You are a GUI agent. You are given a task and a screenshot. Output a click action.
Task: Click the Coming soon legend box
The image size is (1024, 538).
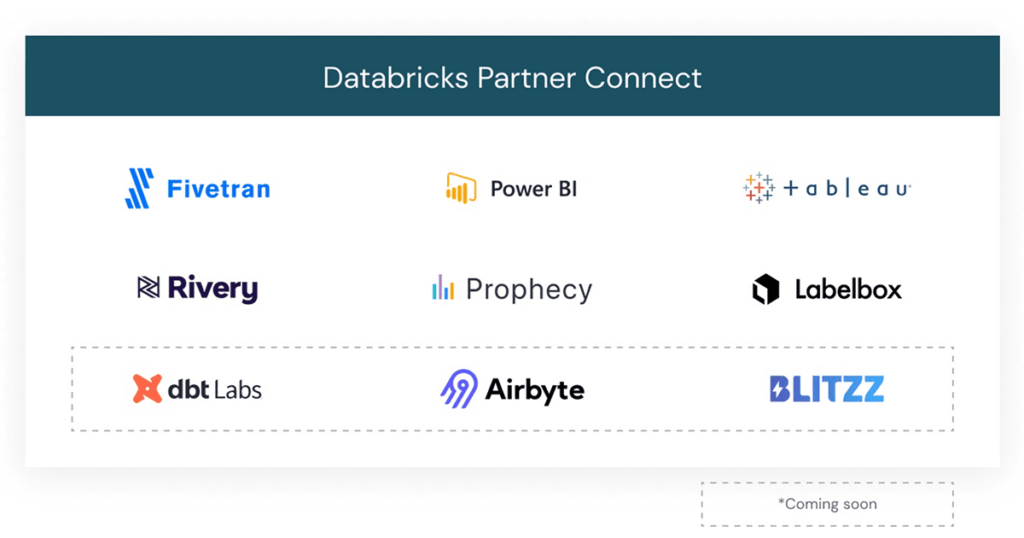[827, 504]
